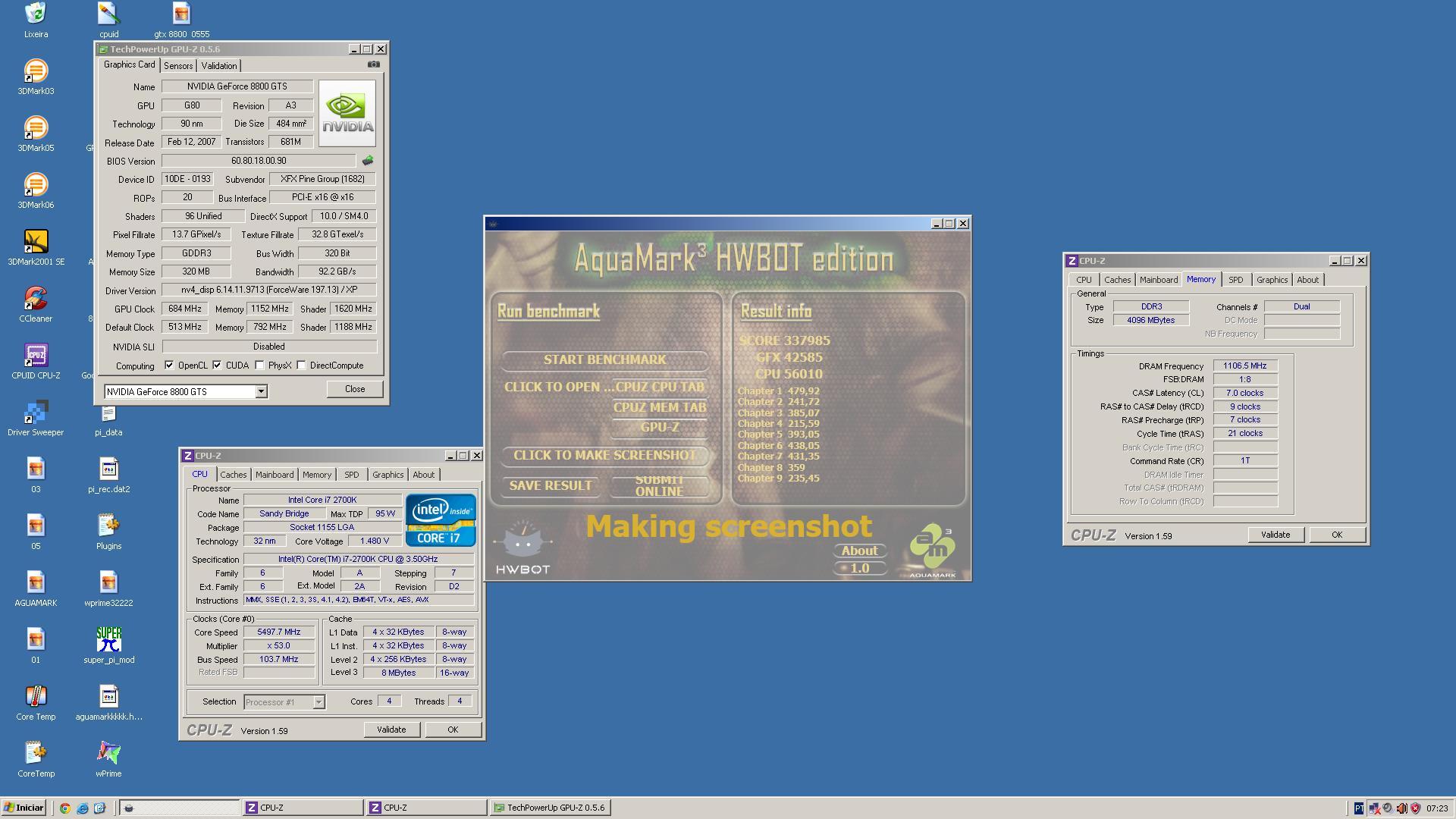Click the Close button in GPU-Z

[x=355, y=389]
